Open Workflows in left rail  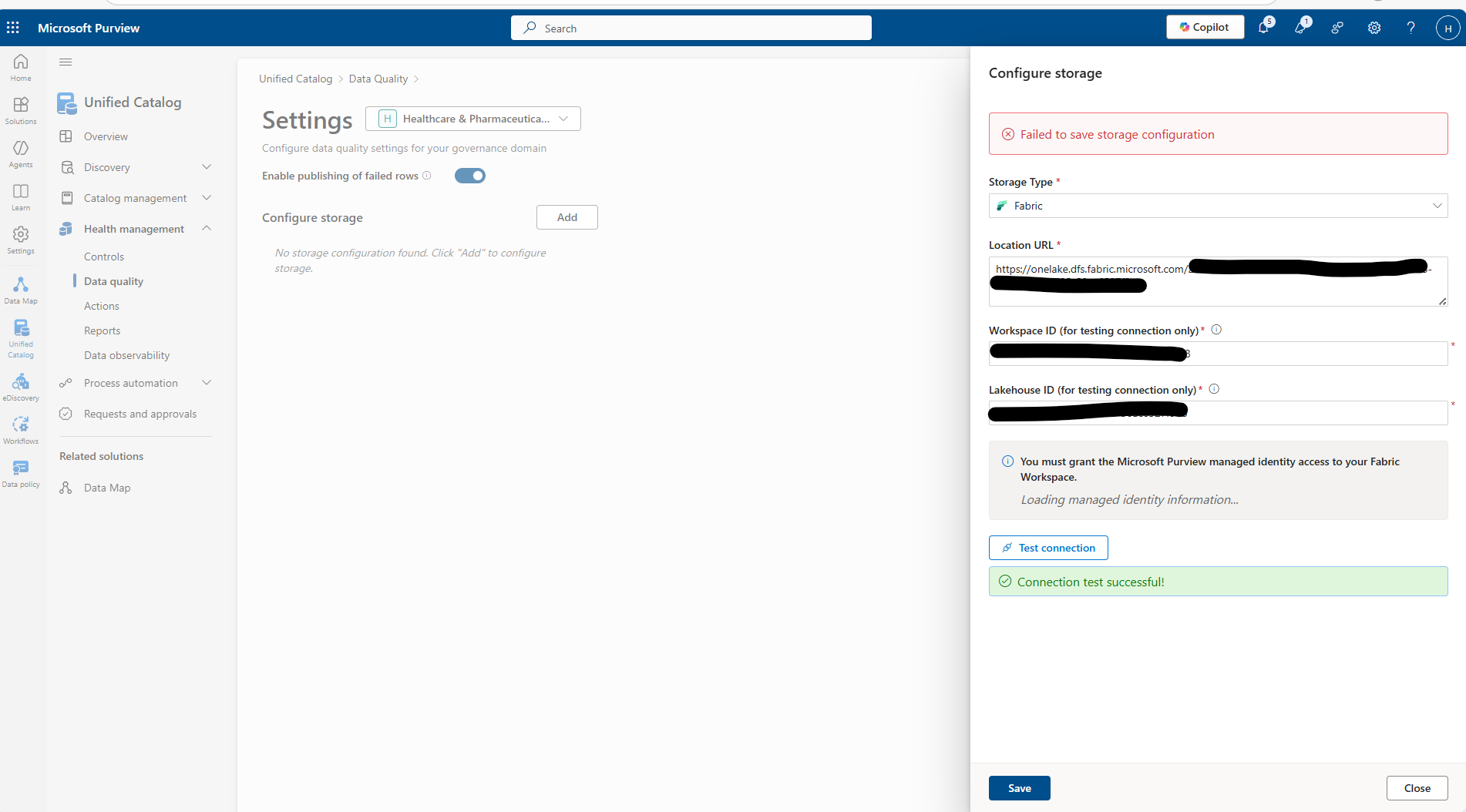pyautogui.click(x=21, y=431)
